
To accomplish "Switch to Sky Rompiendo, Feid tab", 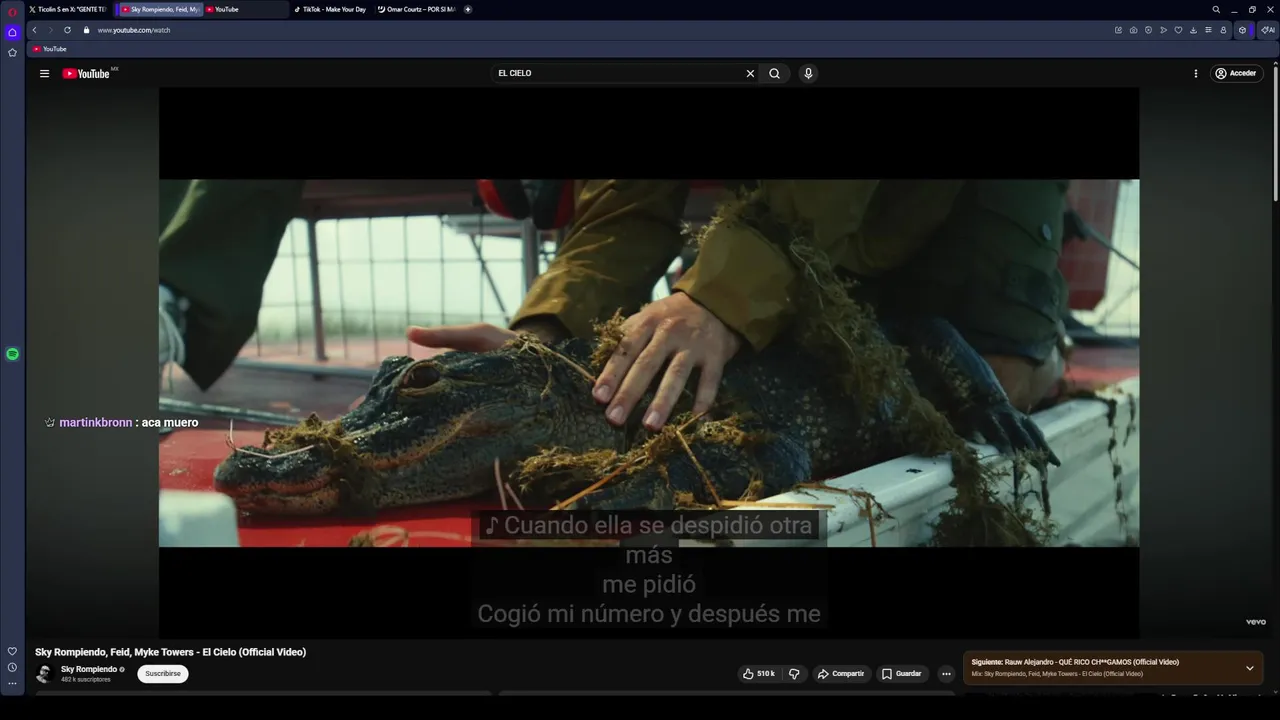I will pos(160,10).
